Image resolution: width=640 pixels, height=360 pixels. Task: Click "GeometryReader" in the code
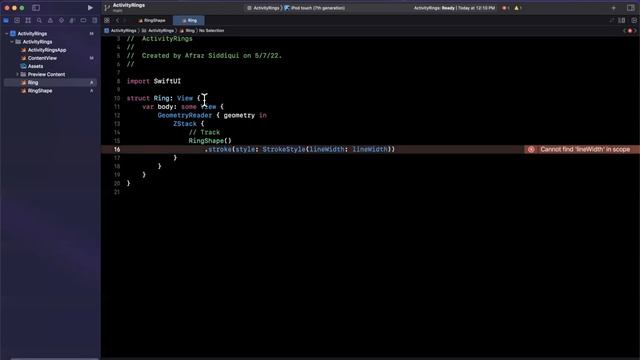[x=184, y=116]
